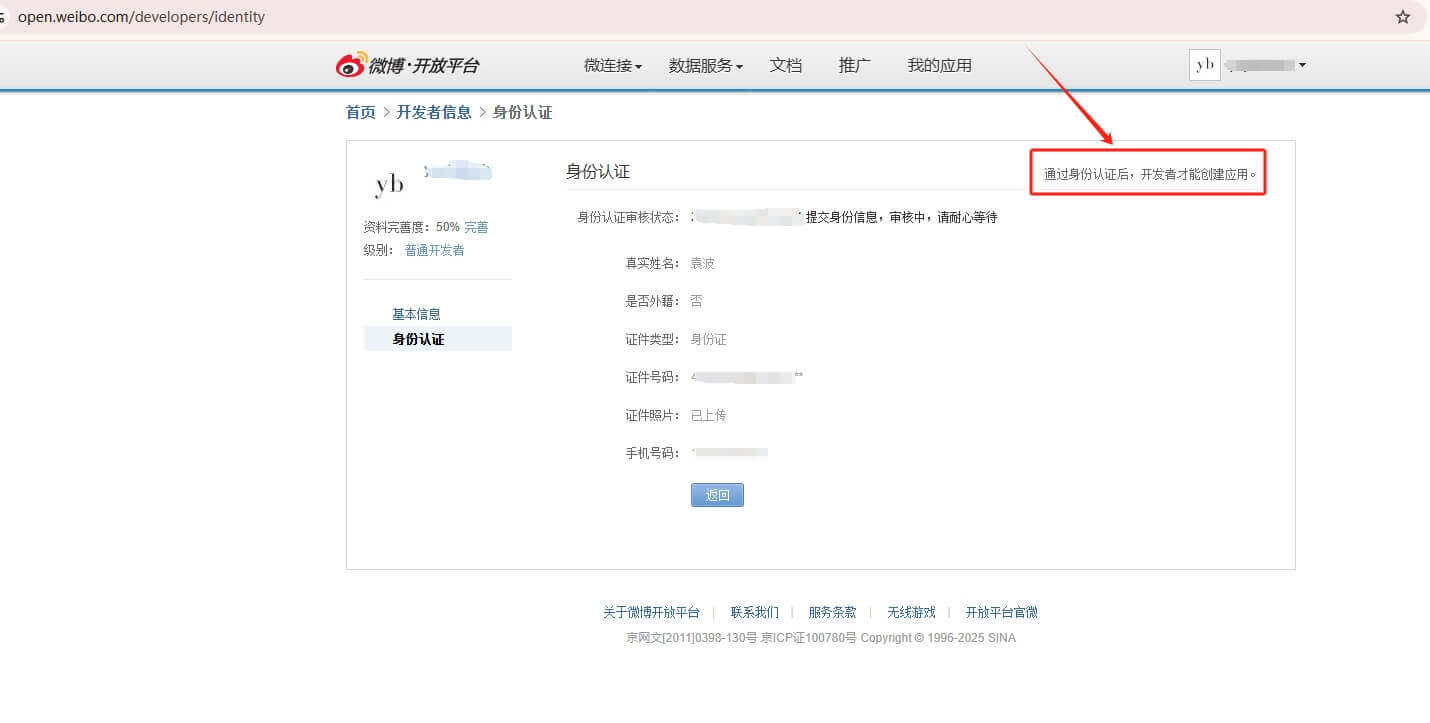This screenshot has height=723, width=1430.
Task: Open the 文档 navigation item
Action: pyautogui.click(x=786, y=66)
